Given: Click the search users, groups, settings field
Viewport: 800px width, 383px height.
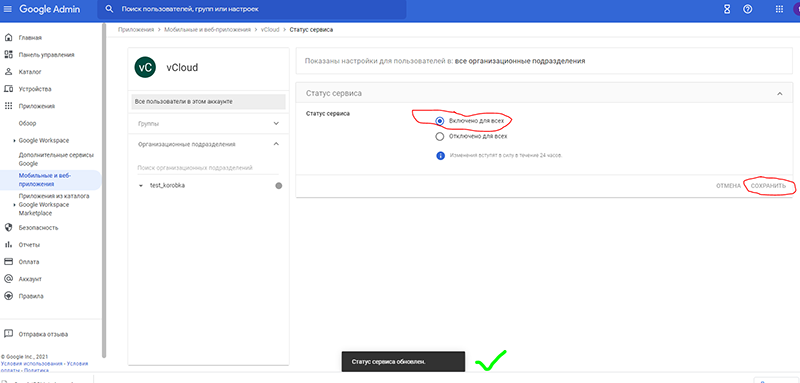Looking at the screenshot, I should (252, 9).
